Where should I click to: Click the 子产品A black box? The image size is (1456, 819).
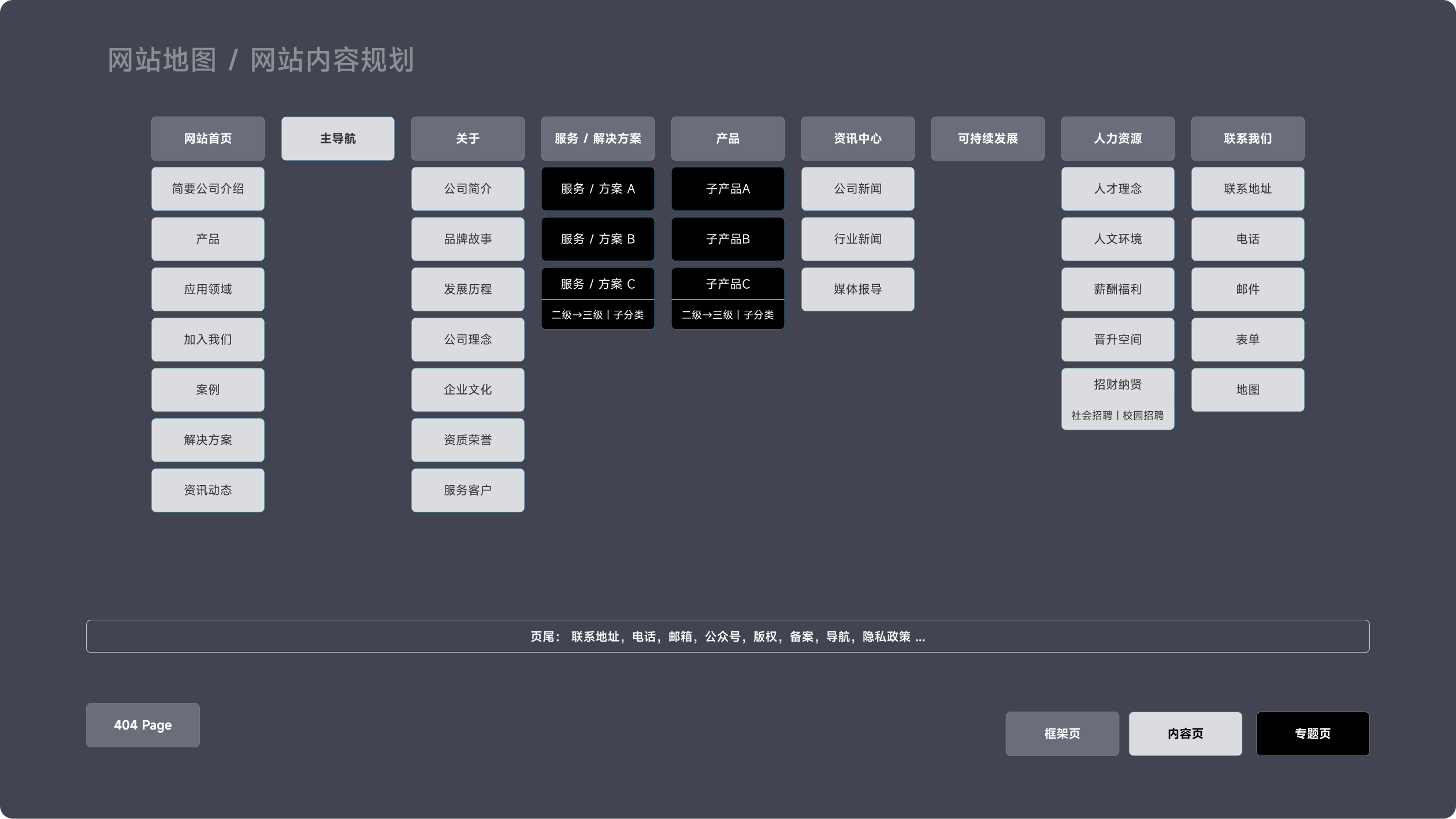click(x=727, y=189)
